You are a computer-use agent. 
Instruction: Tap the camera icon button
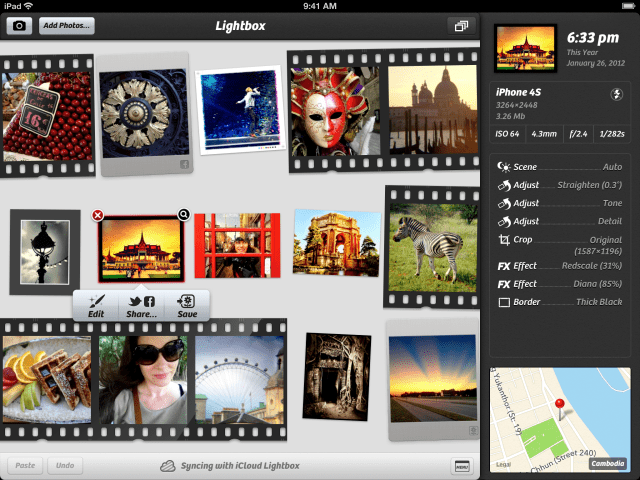pos(20,26)
